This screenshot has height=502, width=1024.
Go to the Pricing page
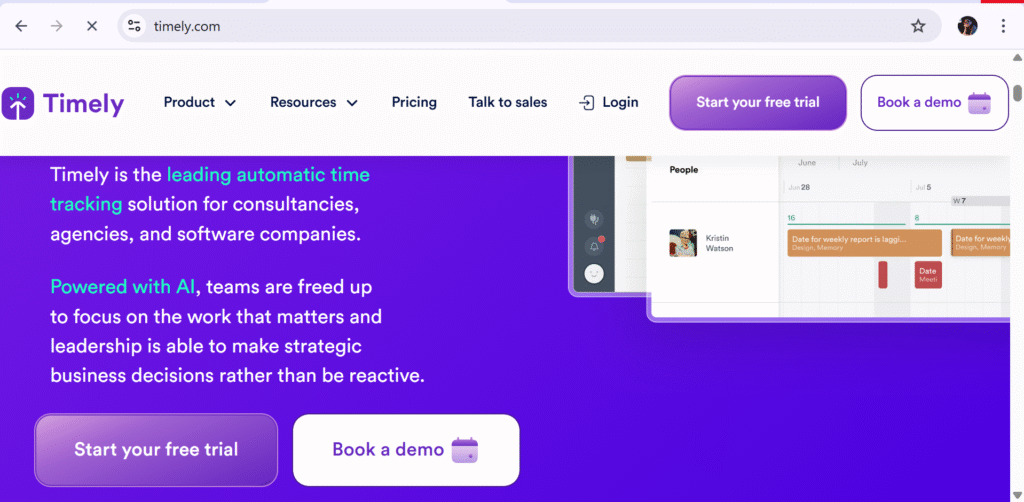414,102
